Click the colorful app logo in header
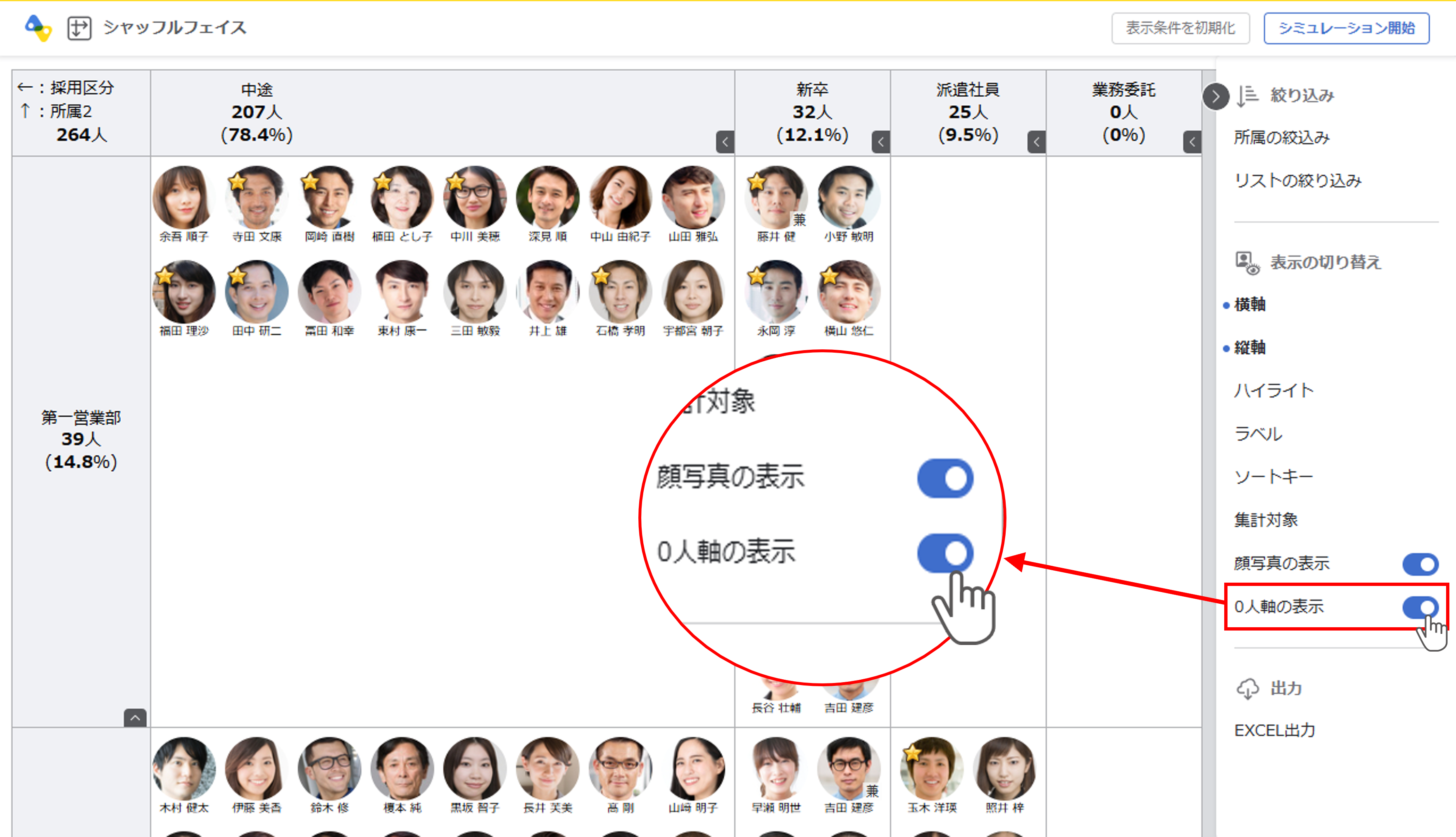This screenshot has width=1456, height=837. click(38, 28)
